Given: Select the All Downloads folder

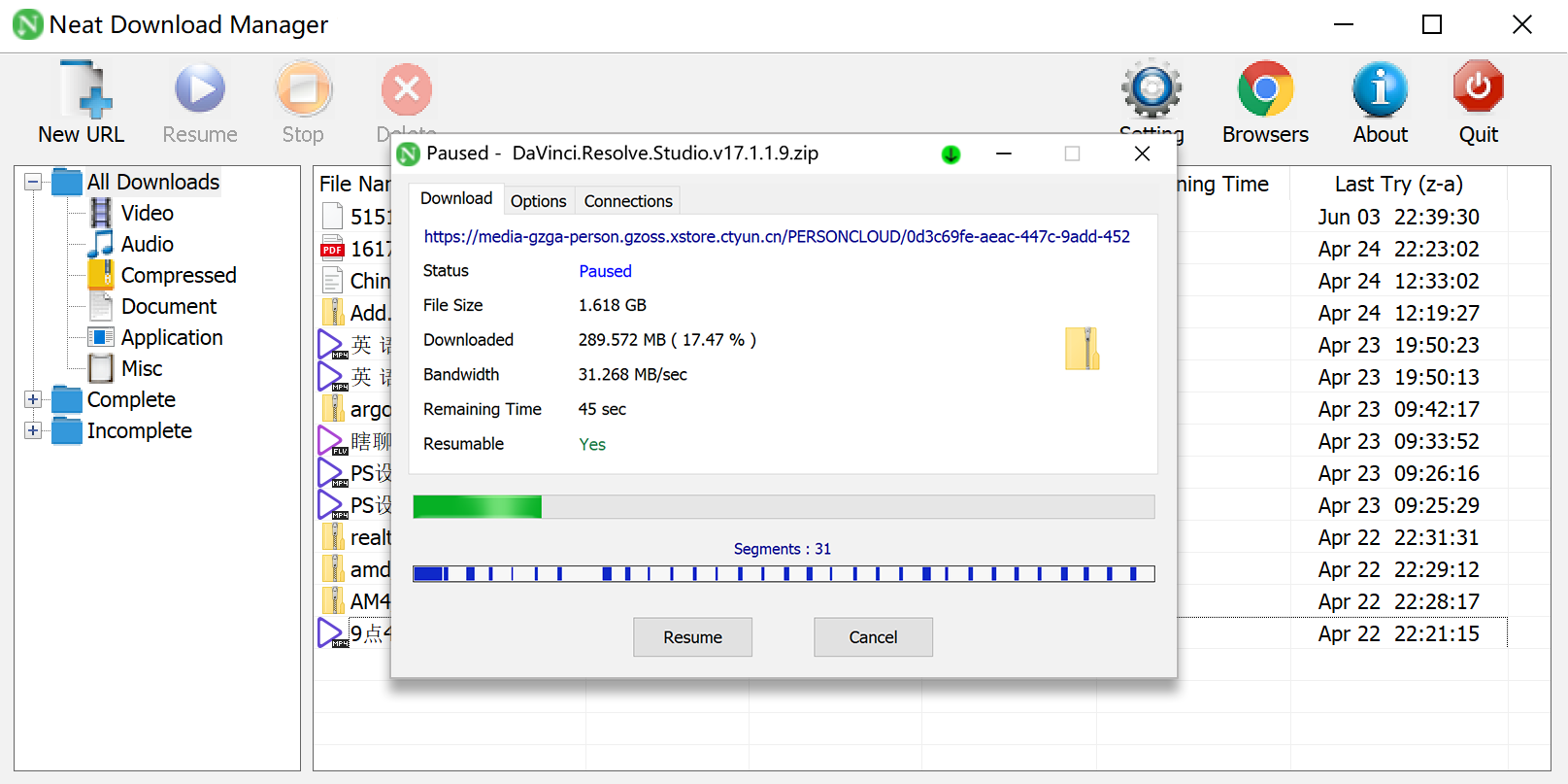Looking at the screenshot, I should [153, 182].
